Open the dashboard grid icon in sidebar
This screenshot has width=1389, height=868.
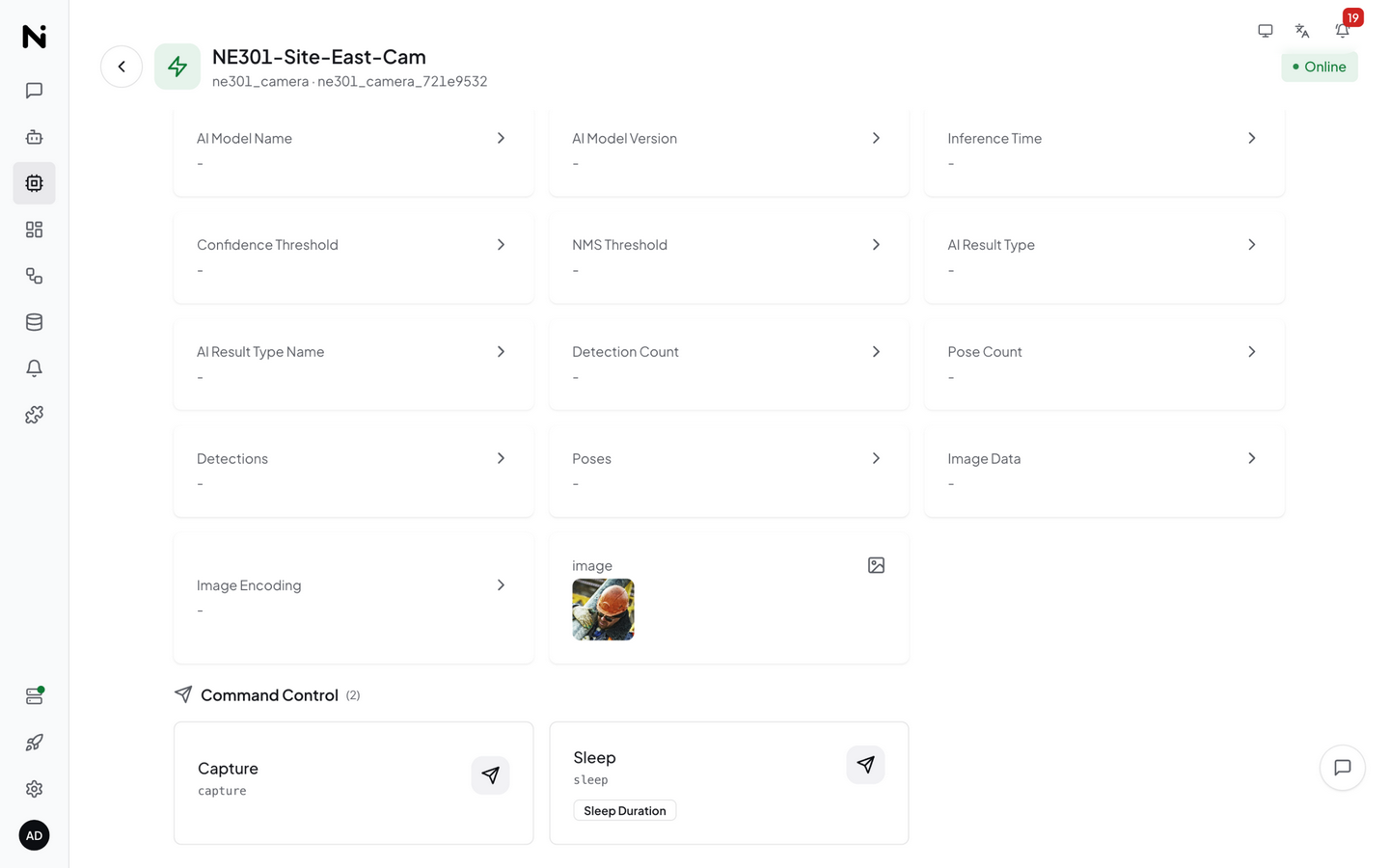[x=34, y=230]
